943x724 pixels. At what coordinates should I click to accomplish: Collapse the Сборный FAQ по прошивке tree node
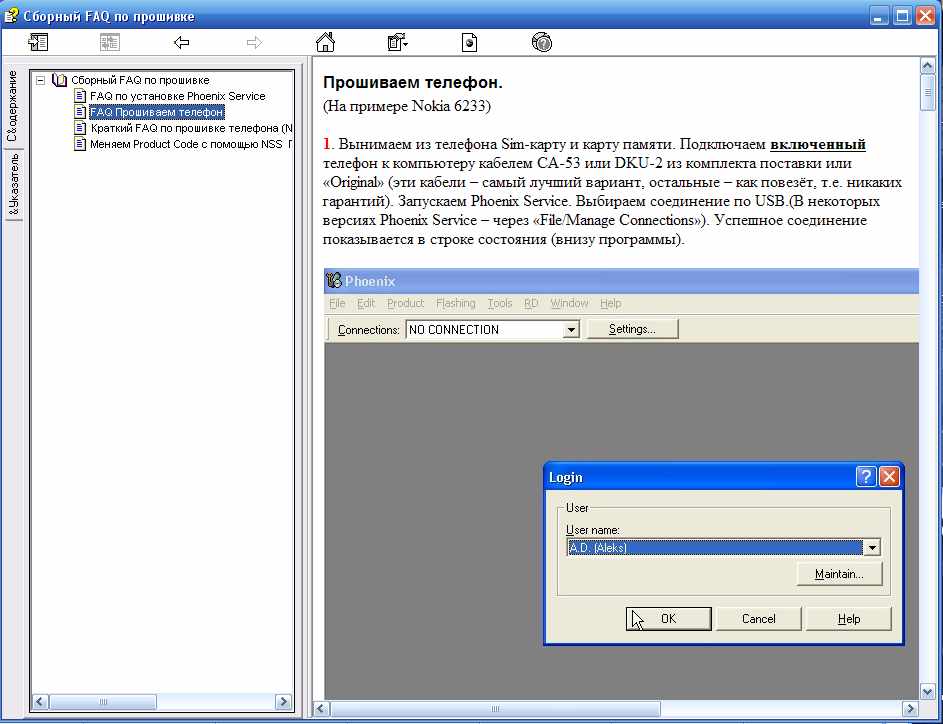40,80
